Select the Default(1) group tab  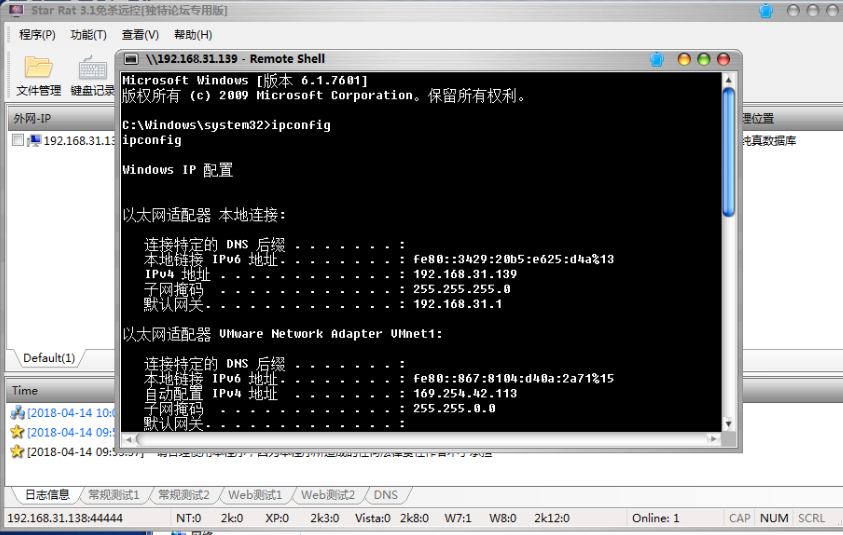[x=49, y=358]
